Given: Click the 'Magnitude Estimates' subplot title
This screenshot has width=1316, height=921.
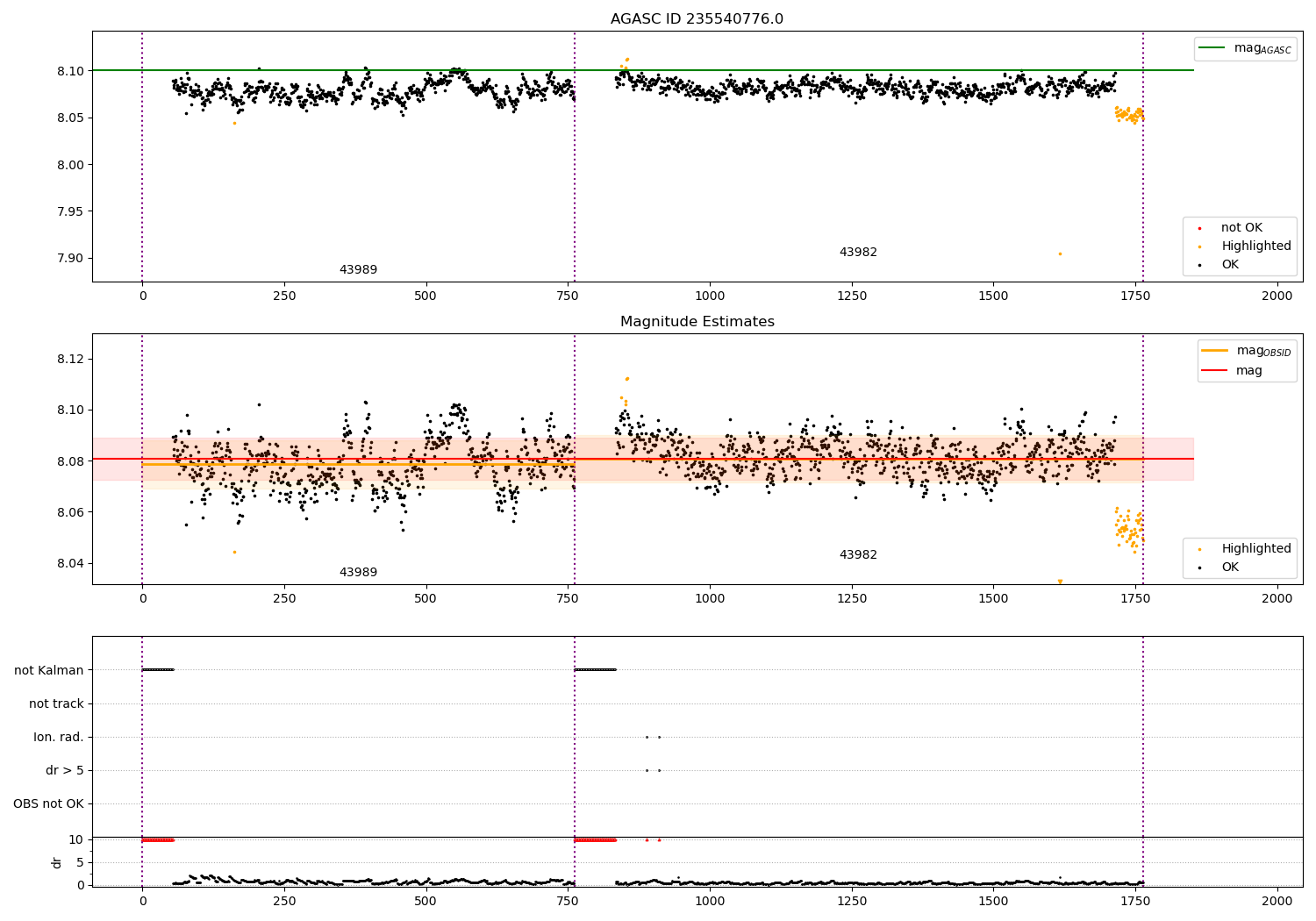Looking at the screenshot, I should 697,322.
